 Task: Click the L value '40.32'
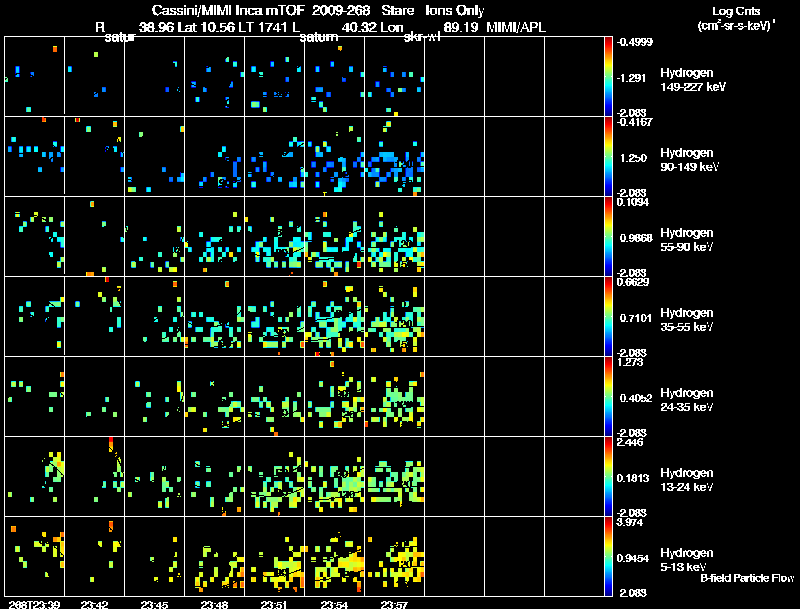coord(359,28)
